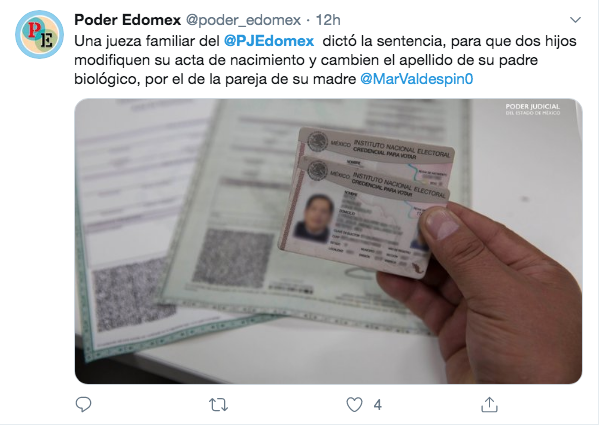Open the Poder Edomex profile avatar
The width and height of the screenshot is (599, 425).
tap(39, 34)
